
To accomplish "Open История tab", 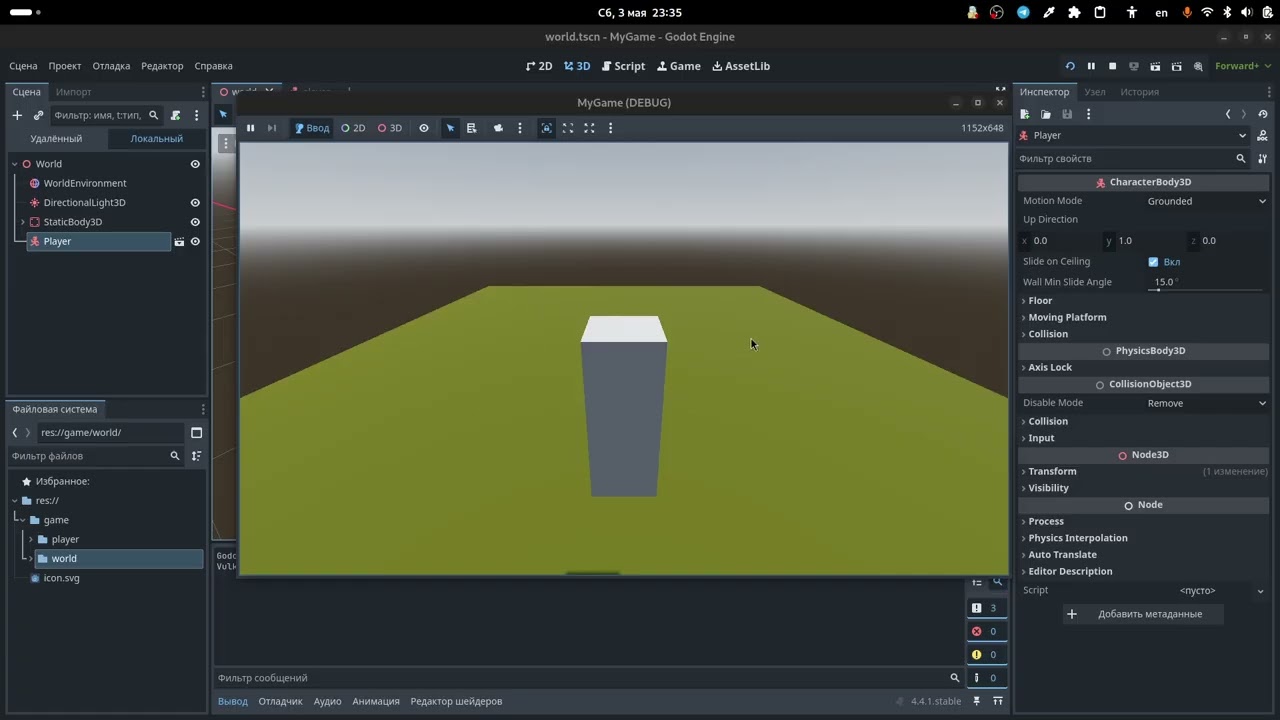I will tap(1139, 92).
